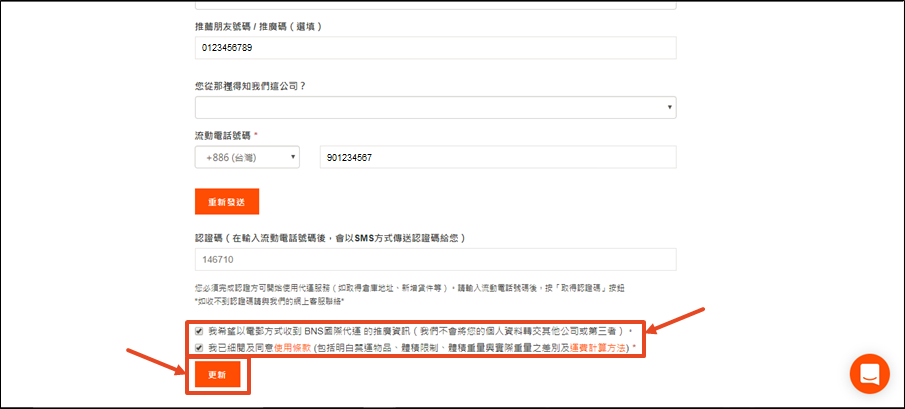The width and height of the screenshot is (905, 409).
Task: Focus the mobile number field 901234567
Action: [x=497, y=157]
